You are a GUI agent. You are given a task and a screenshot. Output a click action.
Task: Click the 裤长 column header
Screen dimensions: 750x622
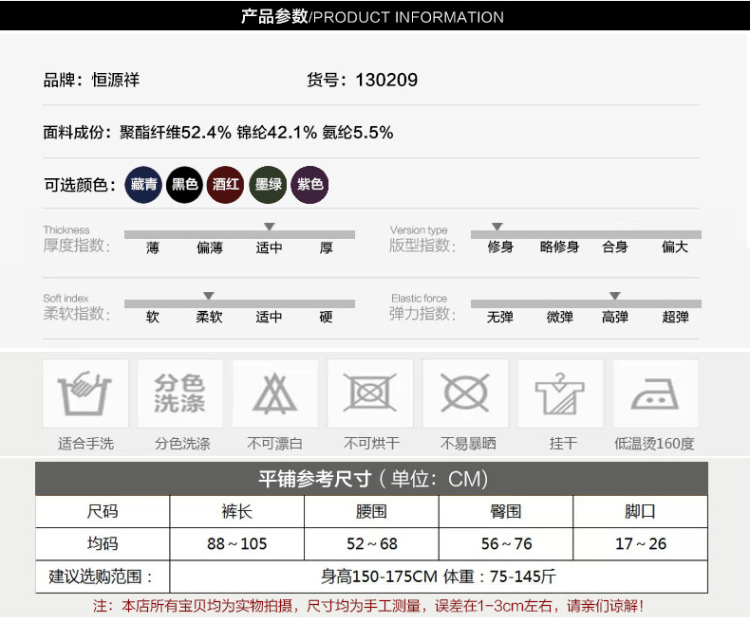236,512
